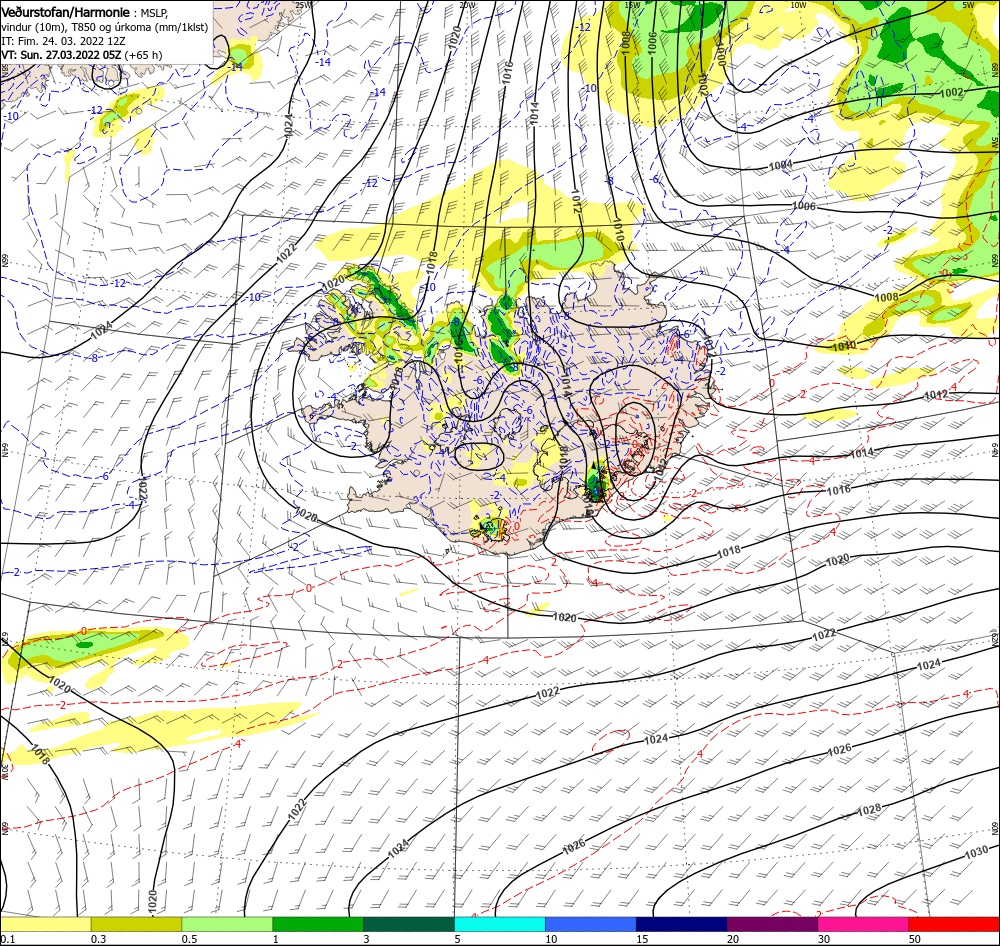Click the "0.1" legend value
This screenshot has width=1000, height=946.
tap(7, 939)
